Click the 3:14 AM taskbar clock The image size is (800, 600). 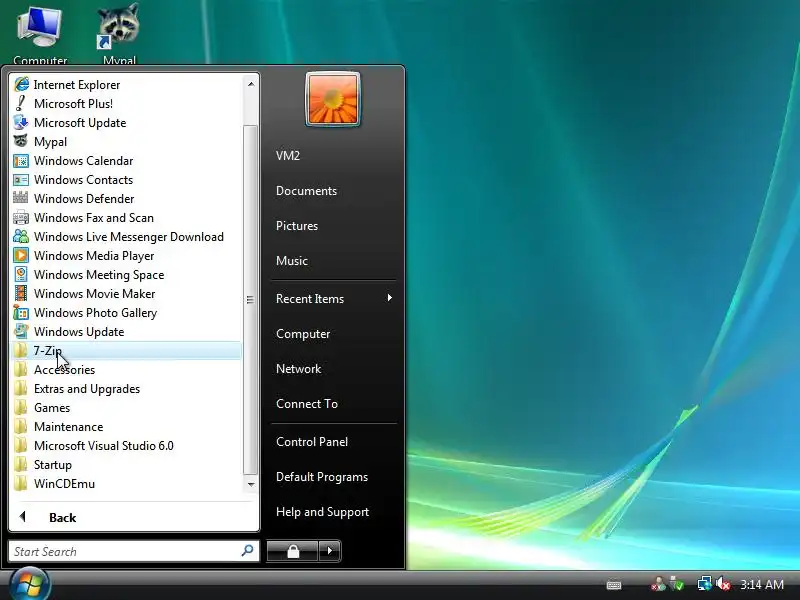point(762,584)
